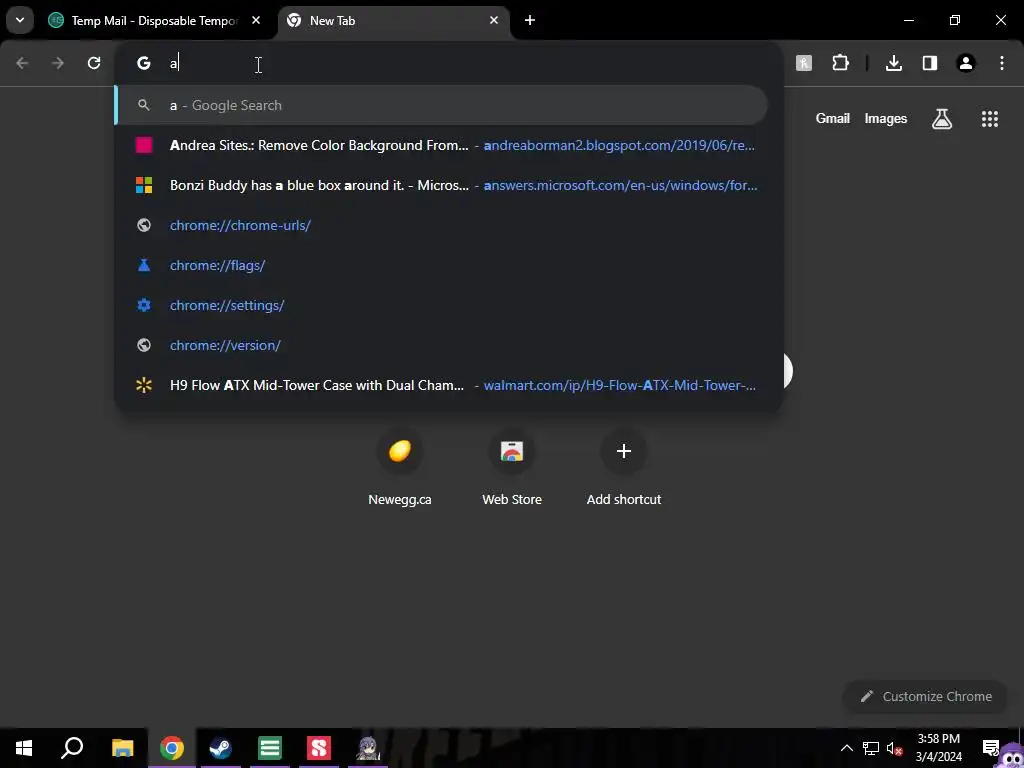Click the Customize Chrome button
1024x768 pixels.
pos(926,696)
